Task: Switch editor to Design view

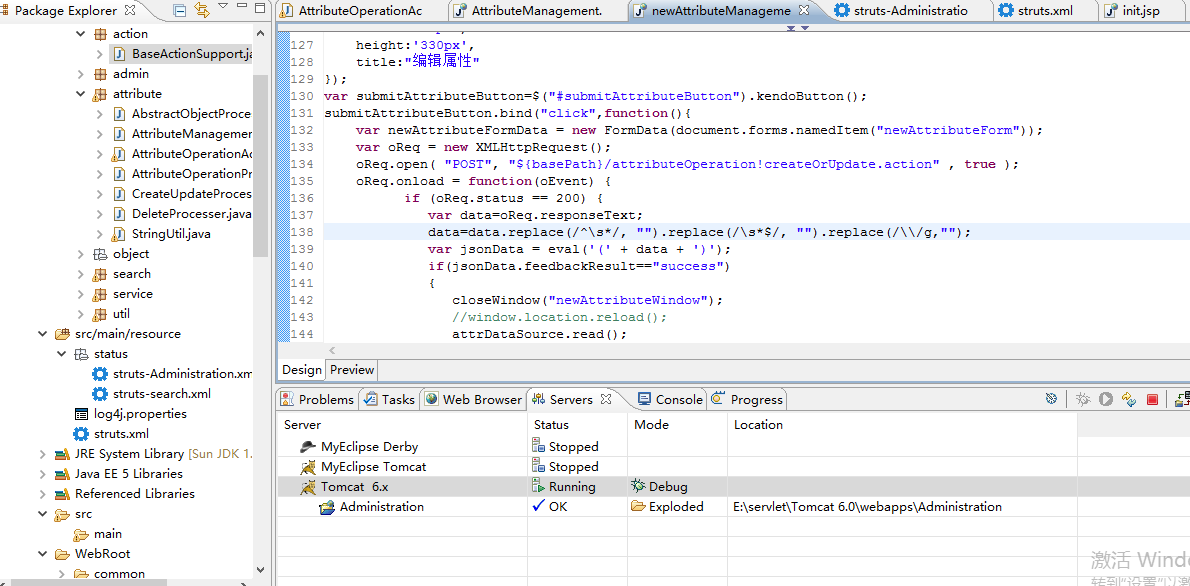Action: pos(302,370)
